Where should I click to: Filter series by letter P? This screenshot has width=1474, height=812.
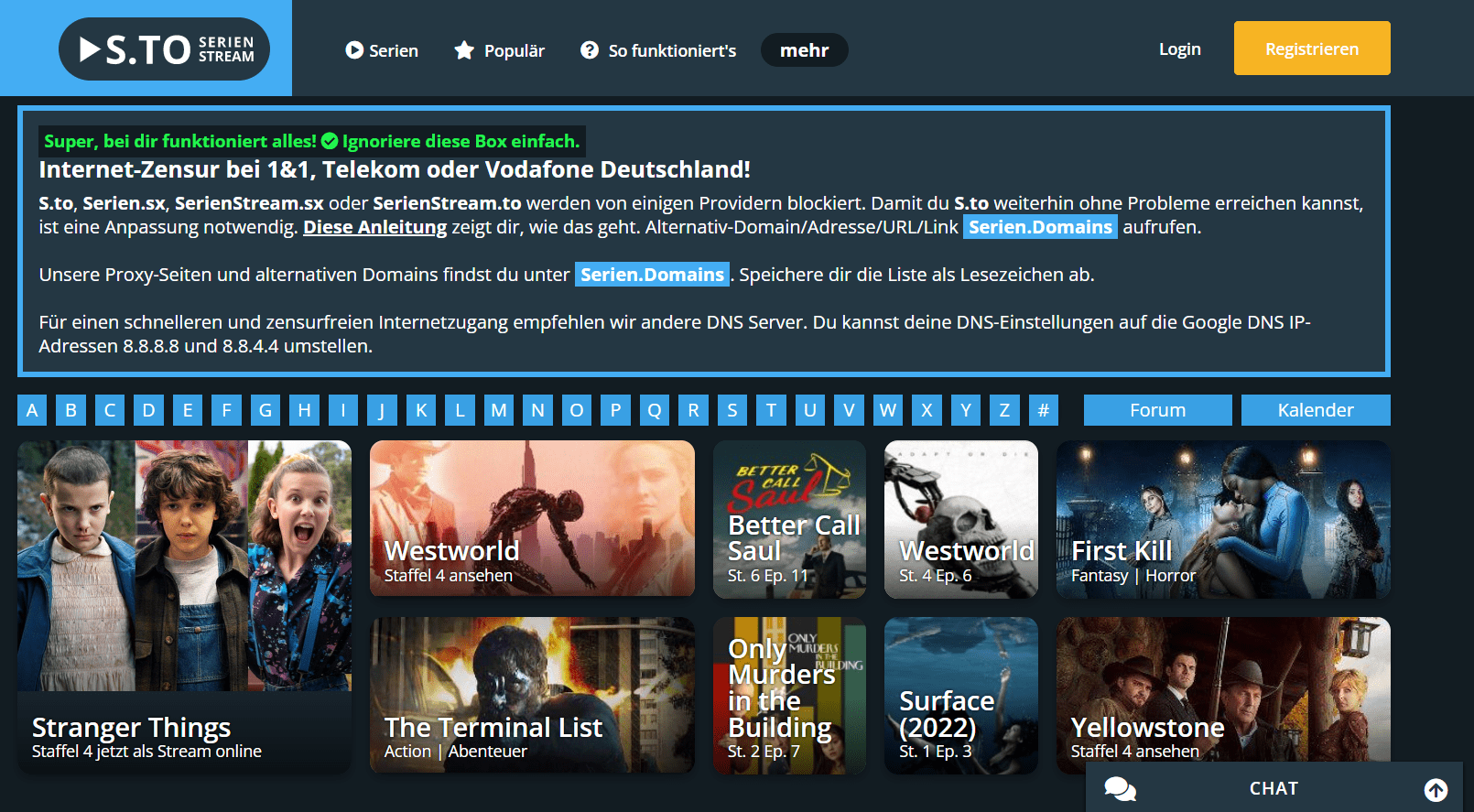coord(615,410)
